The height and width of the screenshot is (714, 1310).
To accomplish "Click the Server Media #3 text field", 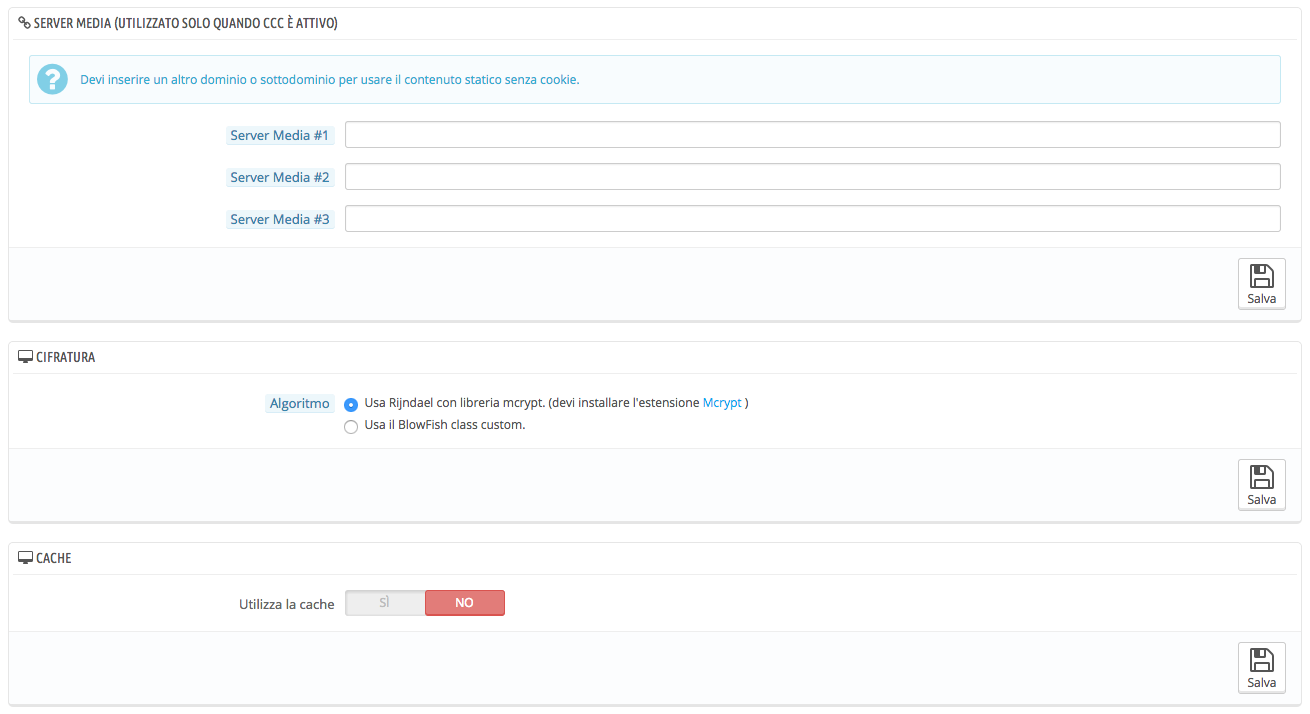I will pos(812,219).
